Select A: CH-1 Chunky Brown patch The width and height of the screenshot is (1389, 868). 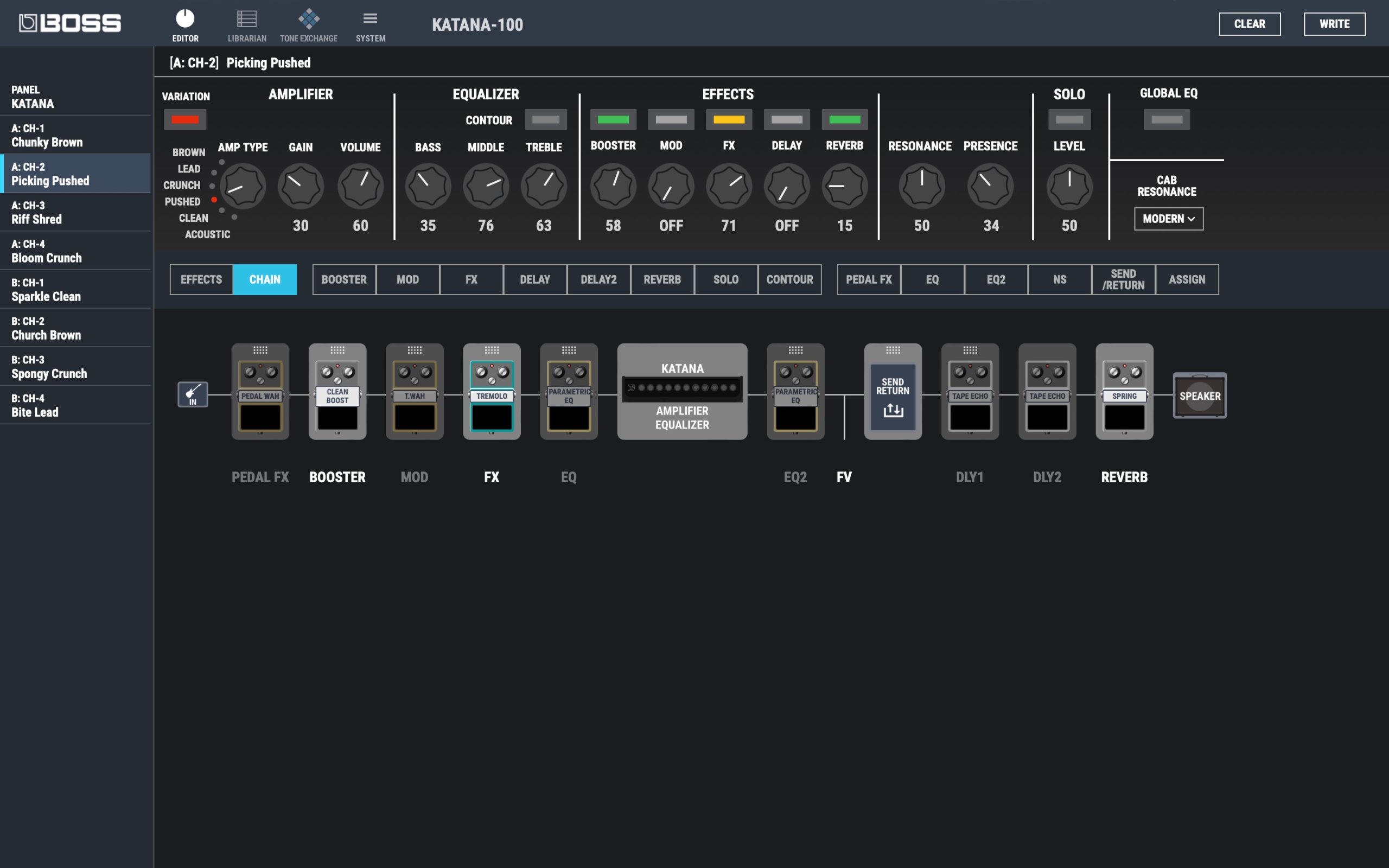[x=75, y=135]
